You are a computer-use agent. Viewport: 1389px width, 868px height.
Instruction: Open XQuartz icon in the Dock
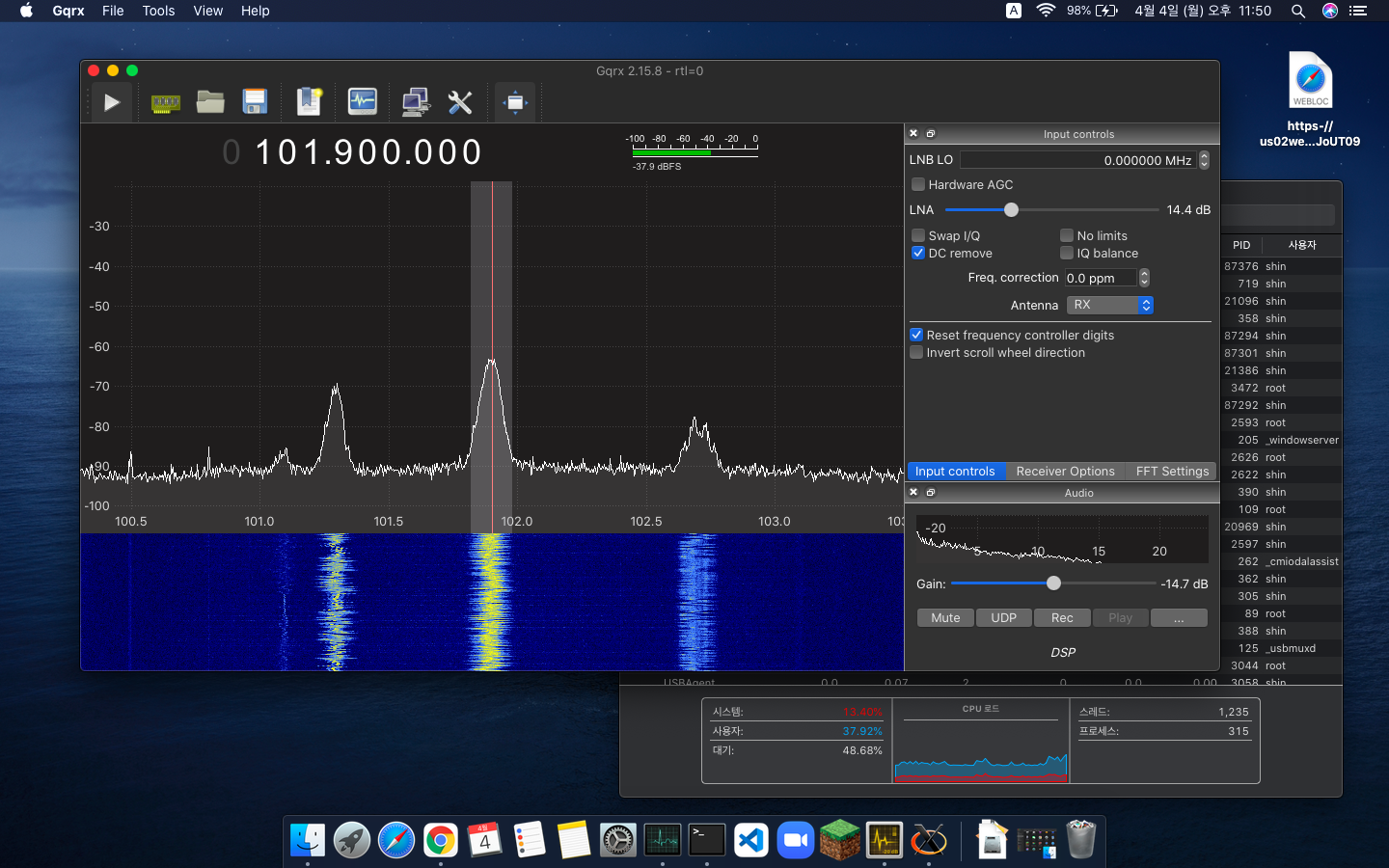tap(929, 840)
